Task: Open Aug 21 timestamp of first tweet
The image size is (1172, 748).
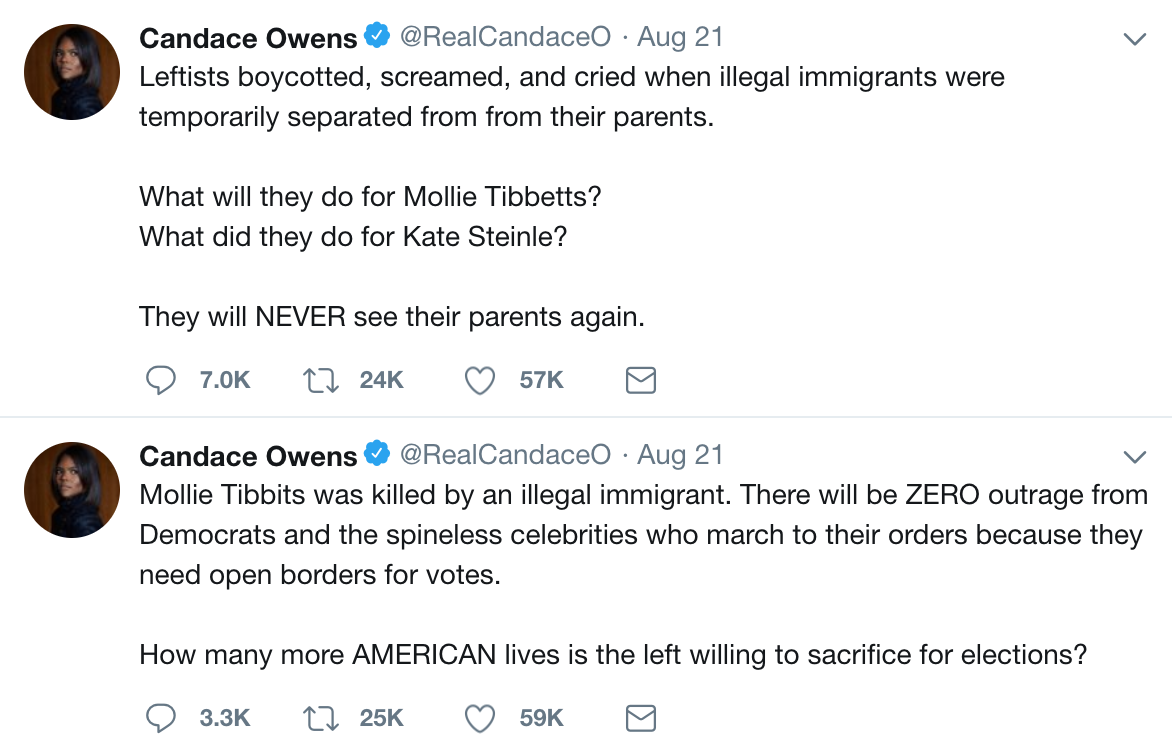Action: (680, 37)
